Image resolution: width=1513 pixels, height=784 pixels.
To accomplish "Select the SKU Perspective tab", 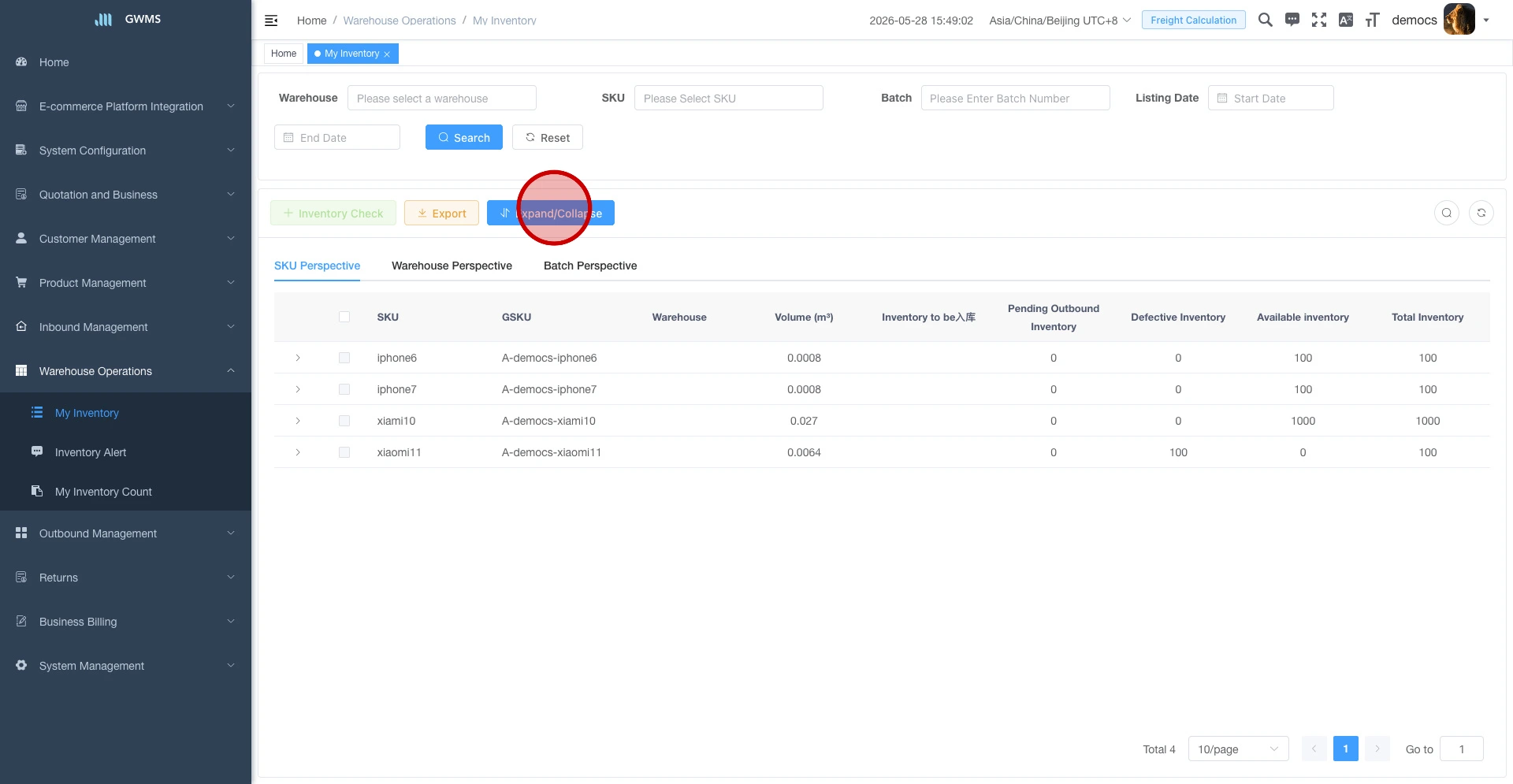I will coord(317,266).
